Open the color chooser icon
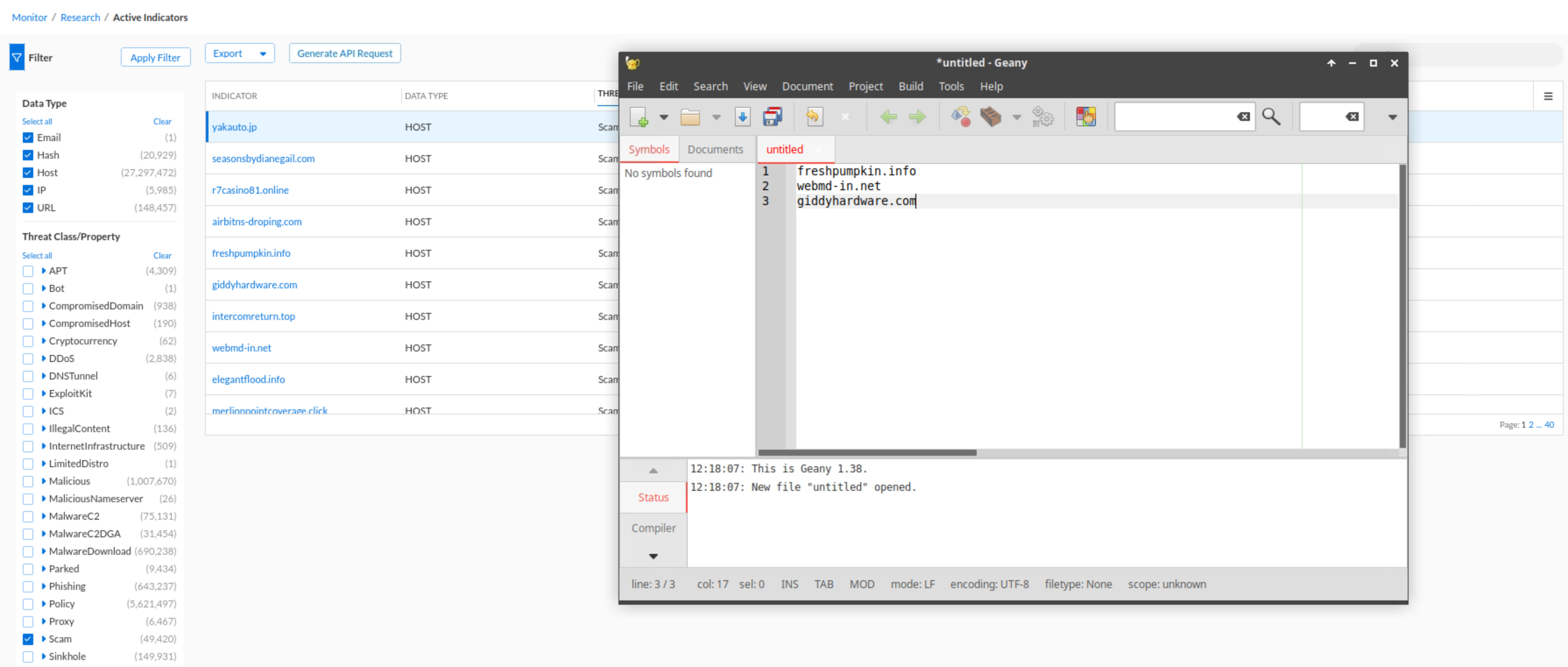The width and height of the screenshot is (1568, 667). (1085, 116)
